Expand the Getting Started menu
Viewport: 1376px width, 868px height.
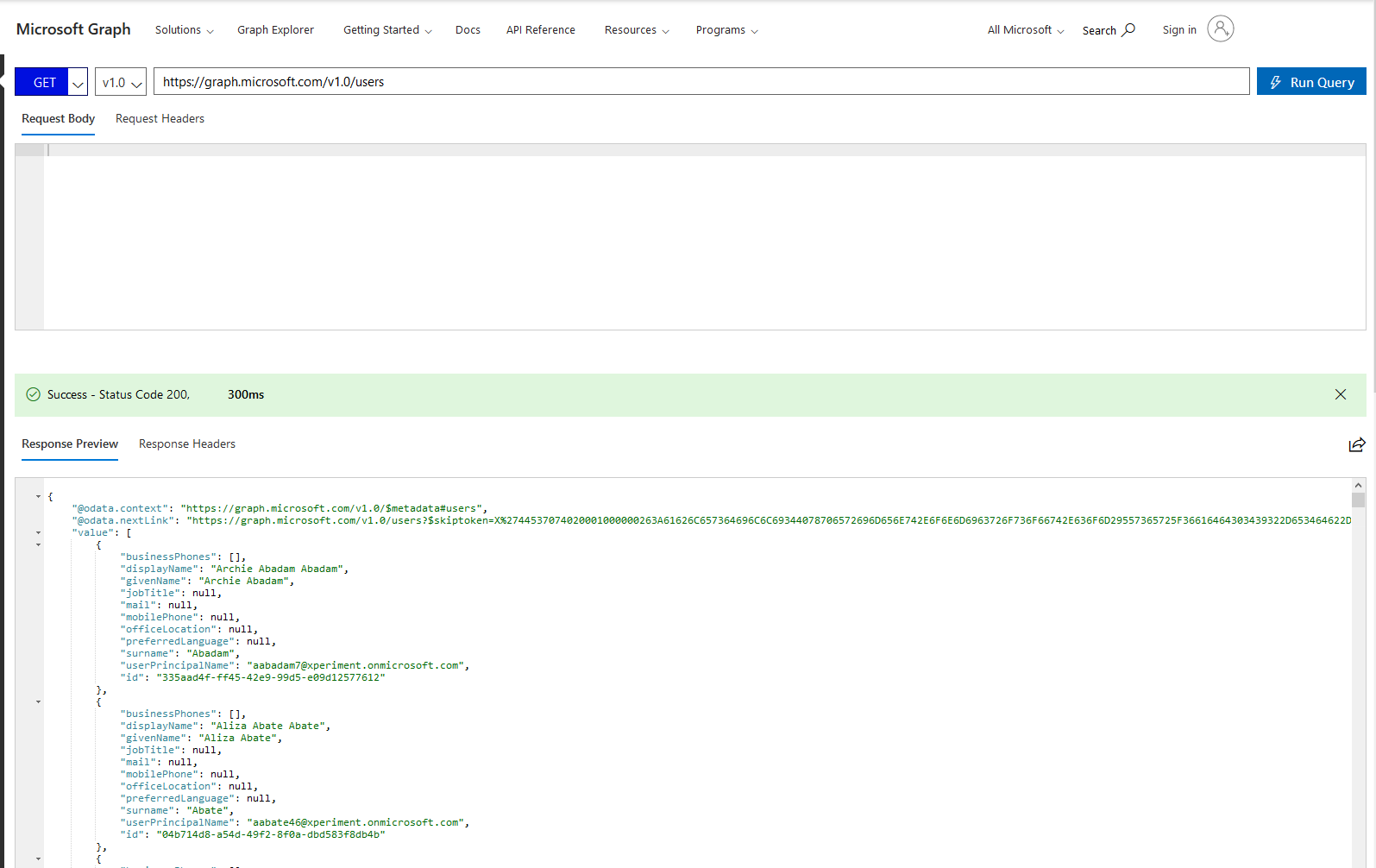[x=387, y=30]
